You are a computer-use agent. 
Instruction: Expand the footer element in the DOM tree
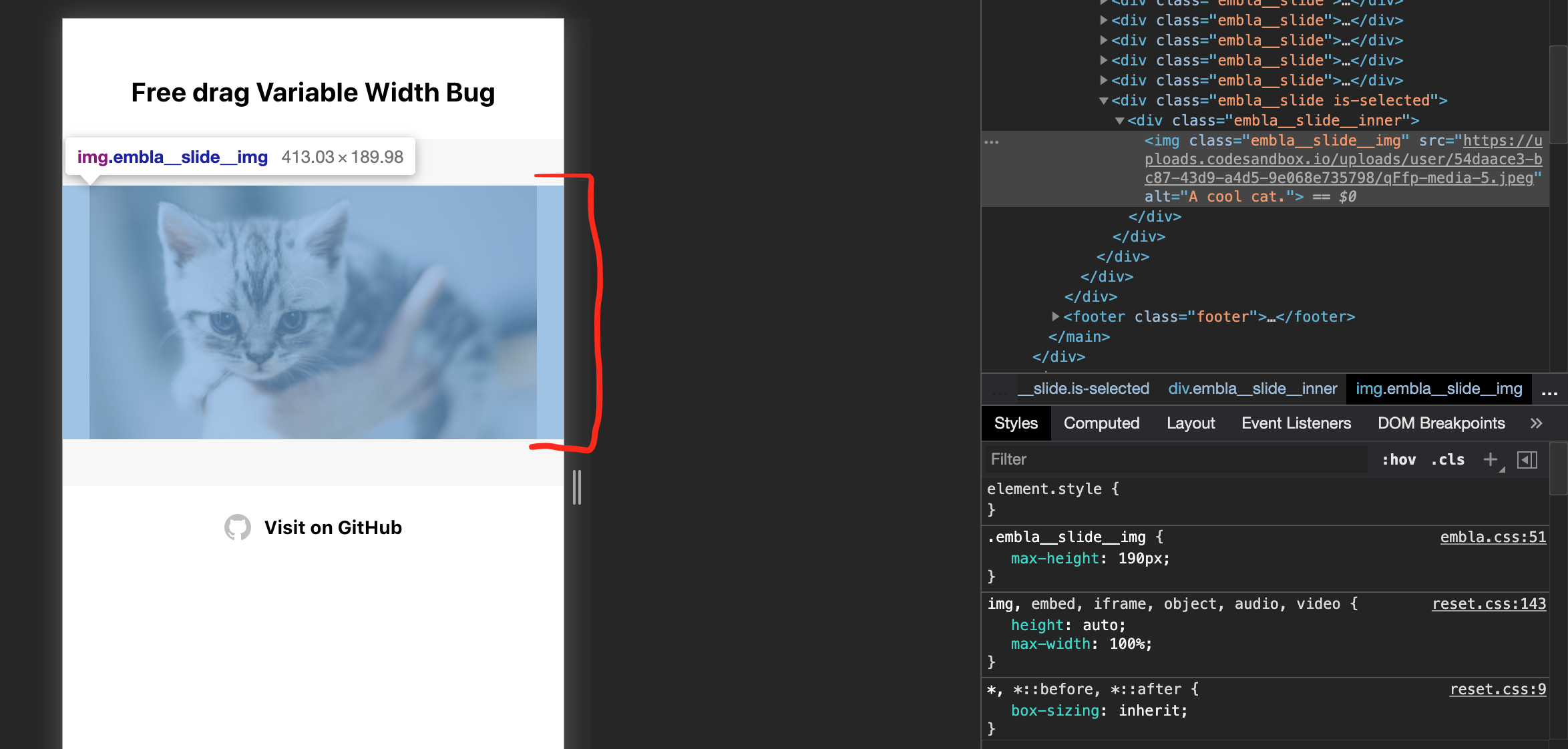[1056, 316]
